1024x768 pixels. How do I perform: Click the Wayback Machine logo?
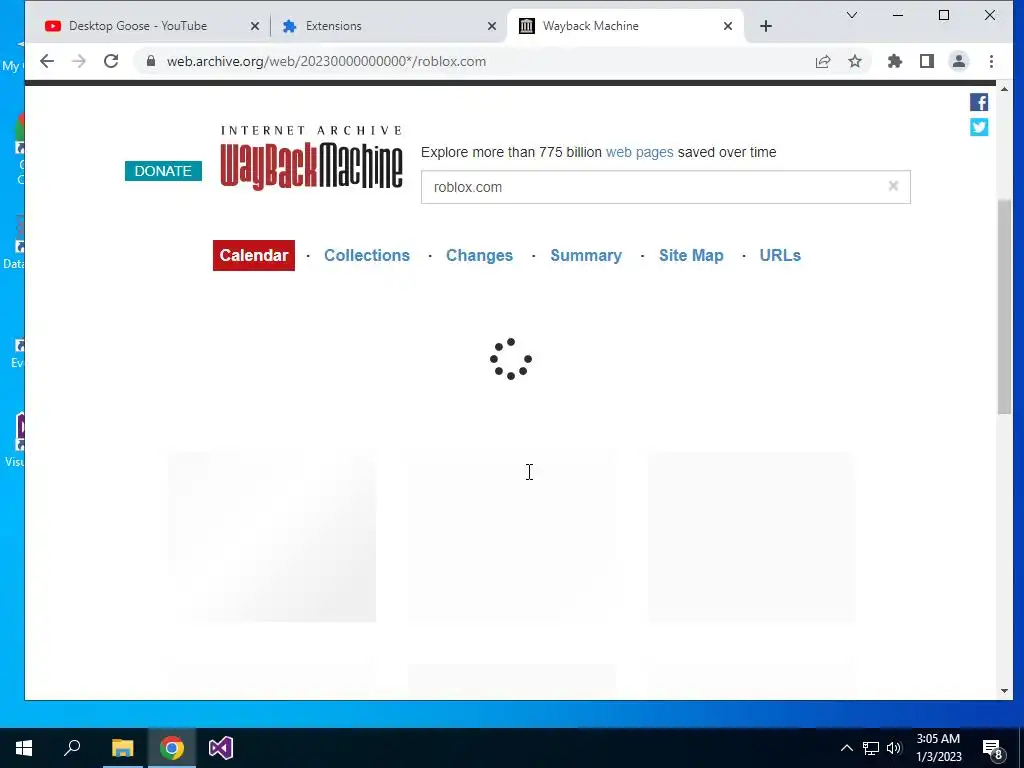(x=312, y=158)
